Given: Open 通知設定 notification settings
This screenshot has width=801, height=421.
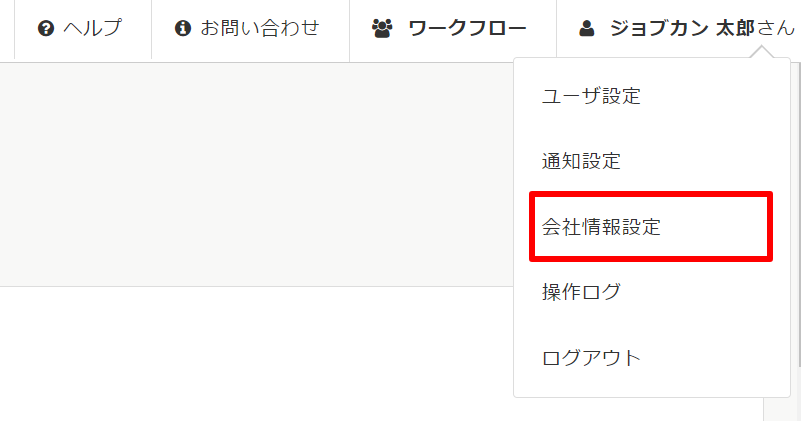Looking at the screenshot, I should tap(582, 161).
